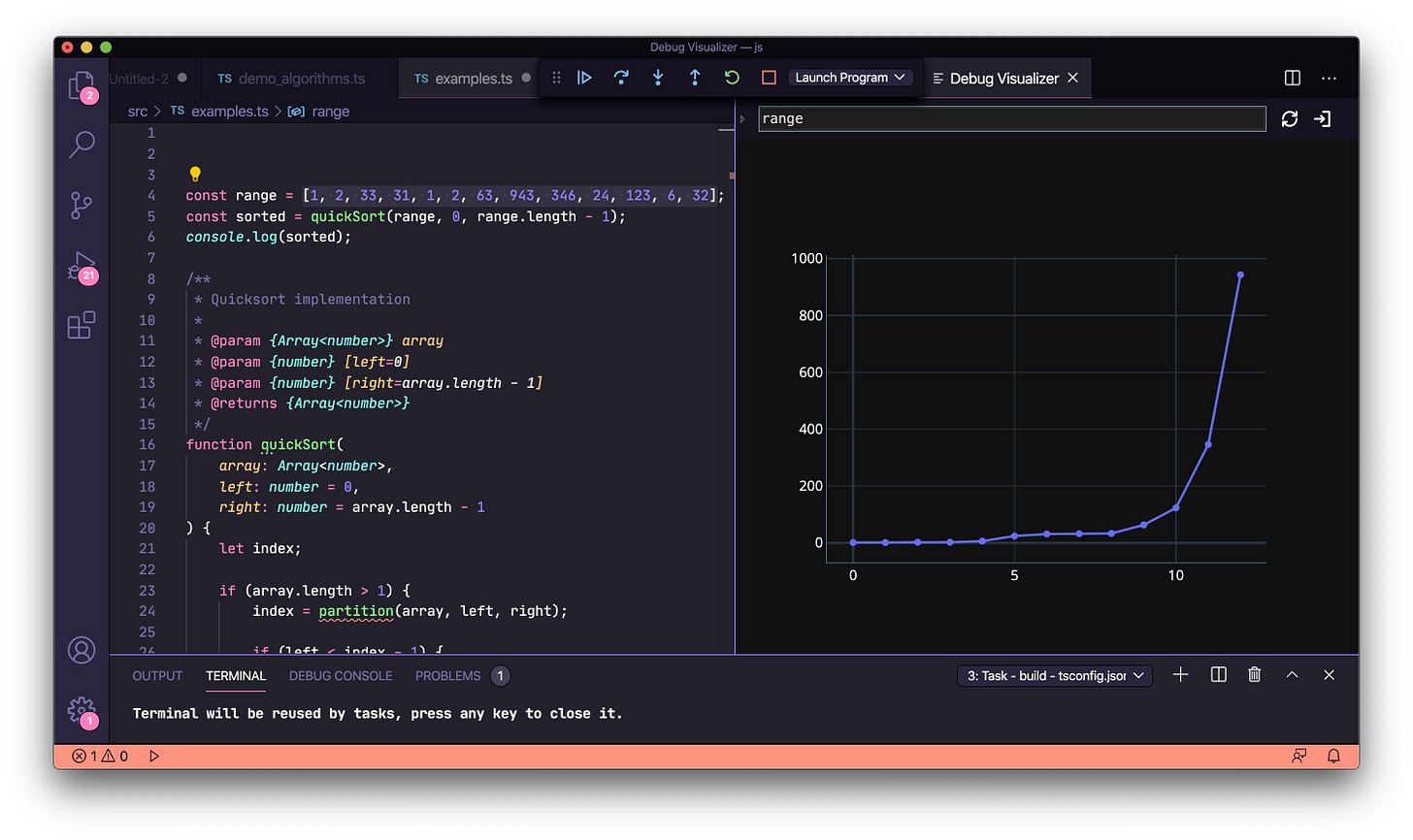This screenshot has height=840, width=1413.
Task: Click the lightbulb code action icon
Action: pyautogui.click(x=195, y=174)
